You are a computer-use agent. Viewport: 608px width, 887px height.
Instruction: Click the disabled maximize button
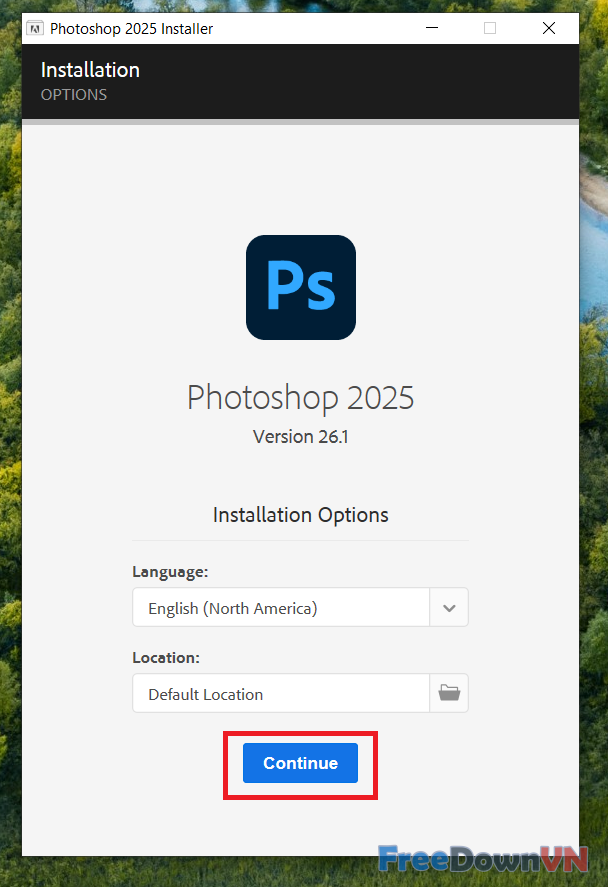point(490,28)
